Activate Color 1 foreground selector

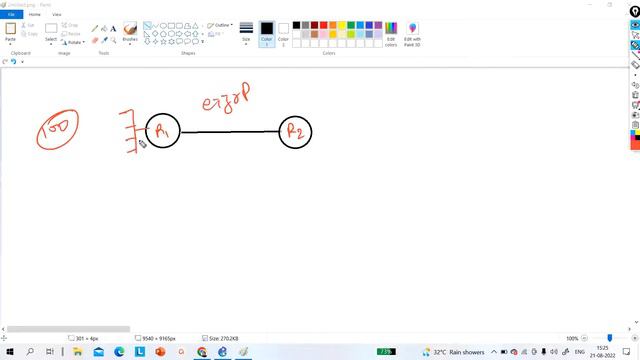[267, 34]
